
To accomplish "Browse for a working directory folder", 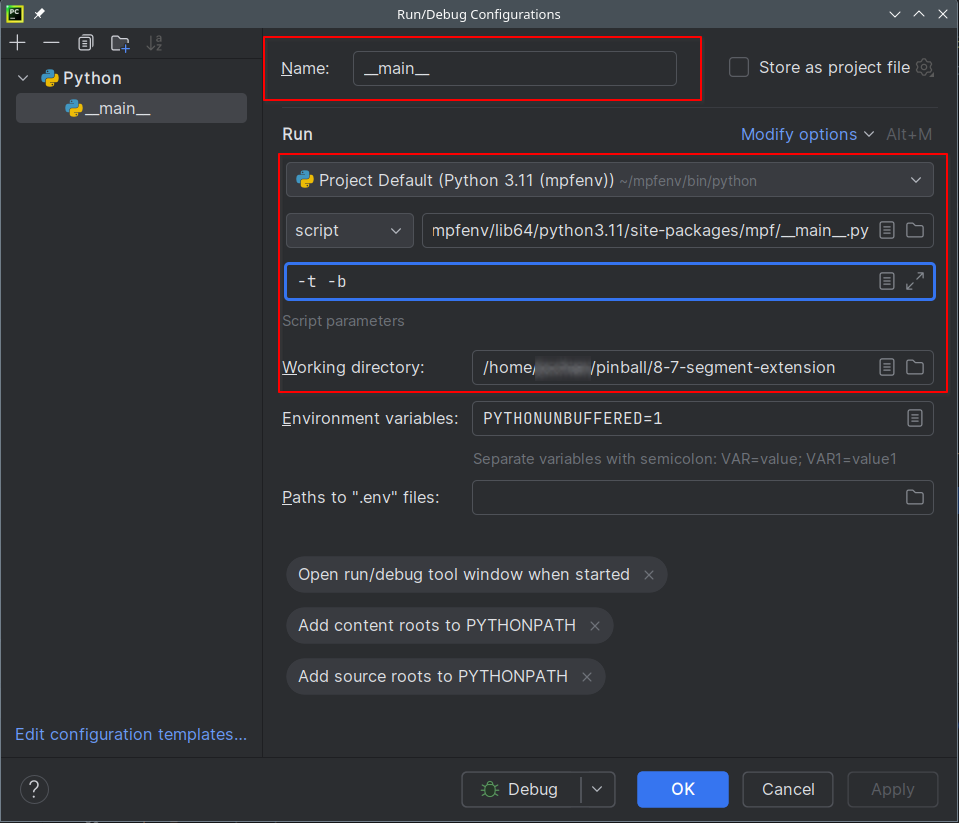I will tap(915, 367).
